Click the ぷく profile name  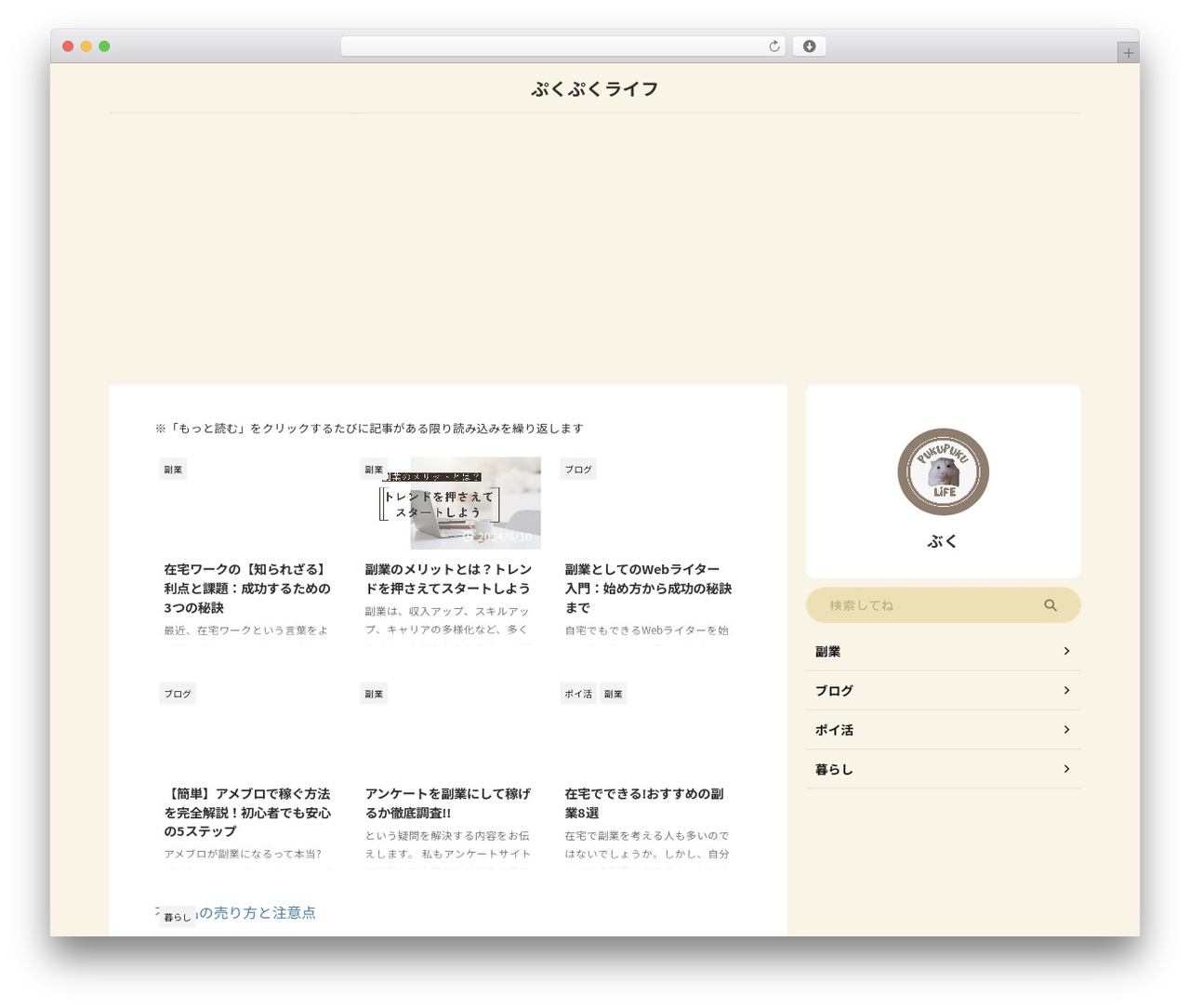coord(943,541)
